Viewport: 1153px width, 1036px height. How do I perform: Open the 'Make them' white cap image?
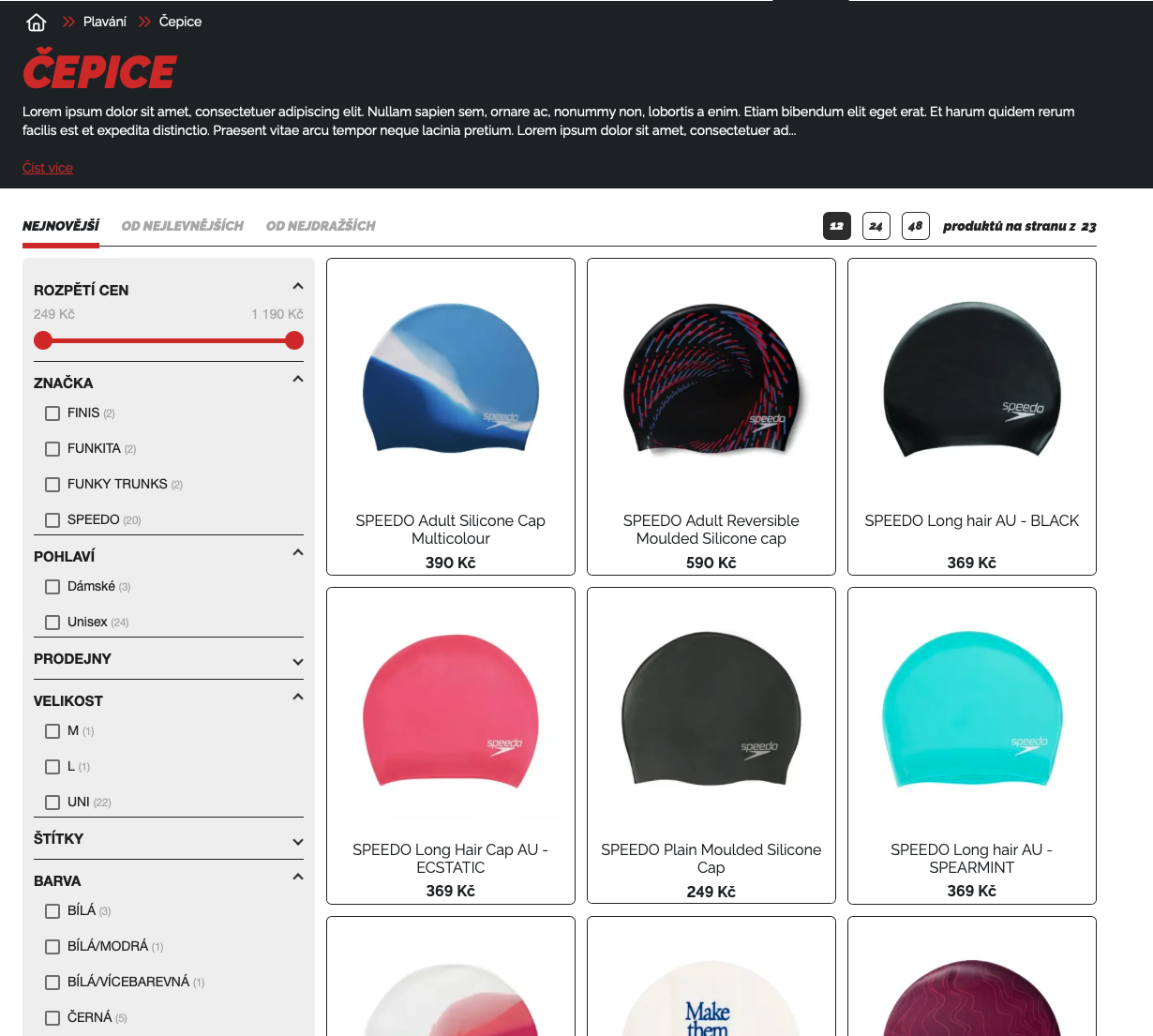tap(711, 999)
